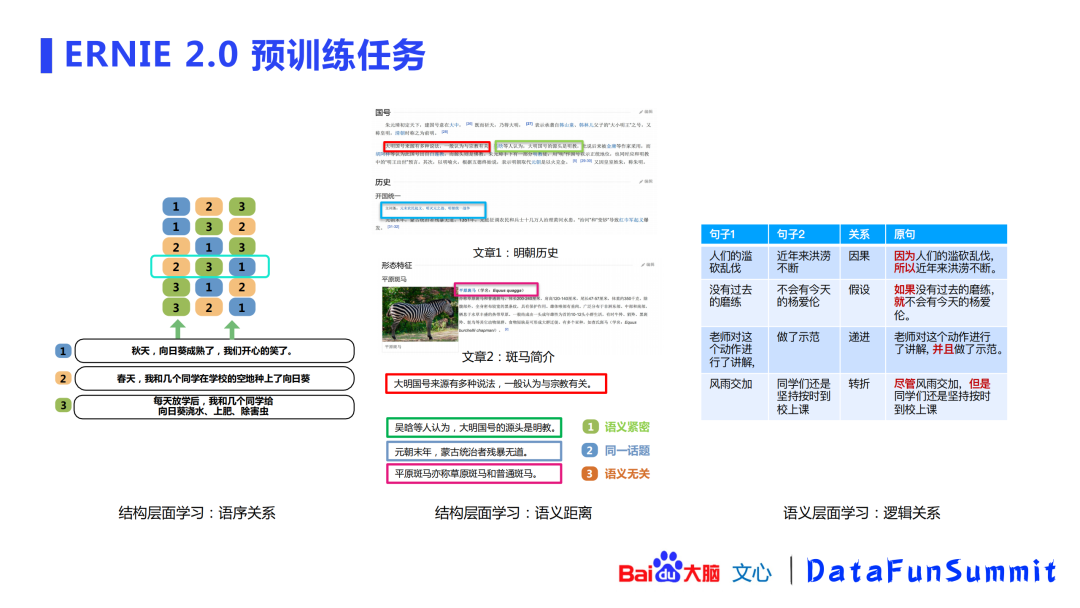
Task: Click the table cell 没有过去的磨练 under 句子1
Action: point(734,302)
